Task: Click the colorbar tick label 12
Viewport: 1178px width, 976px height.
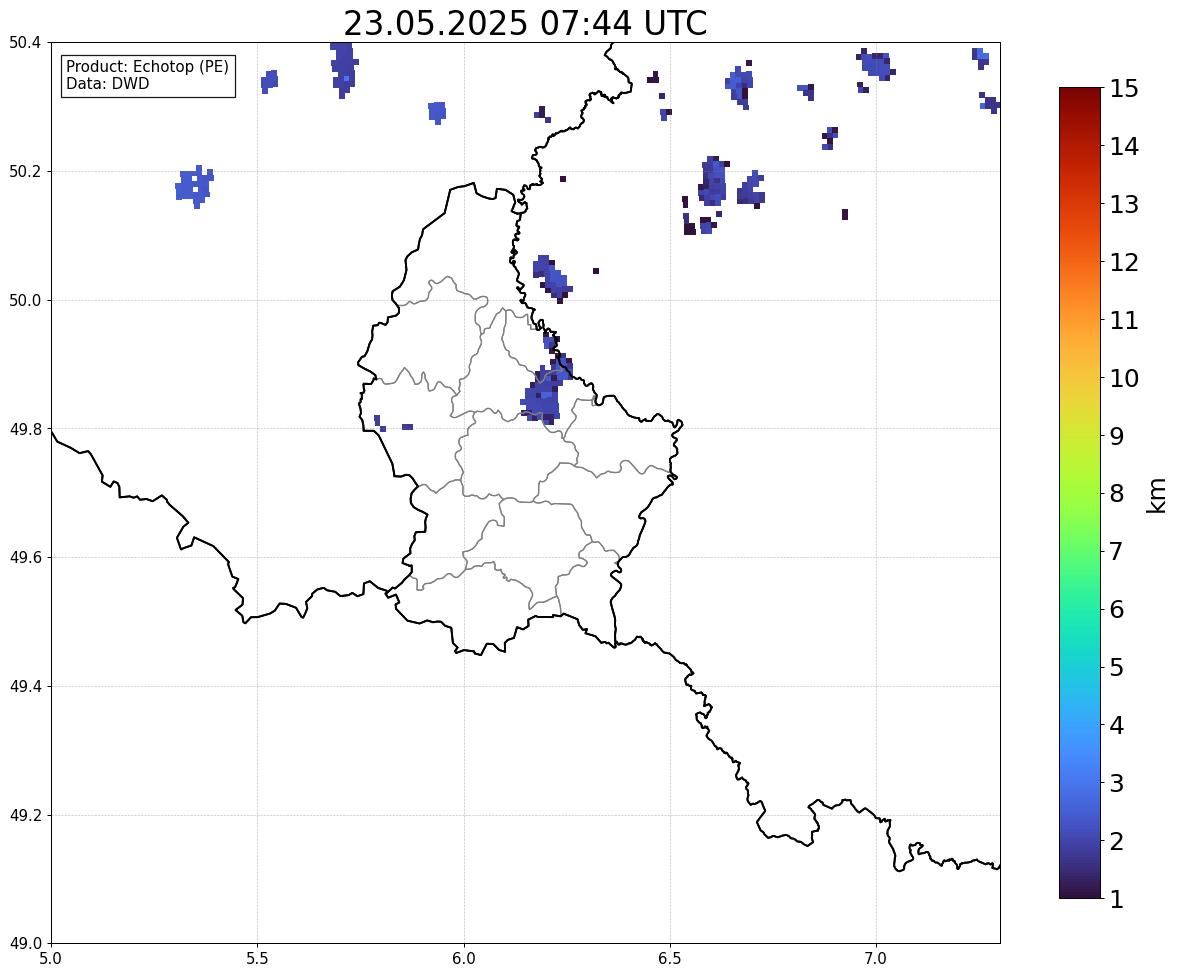Action: [x=1124, y=262]
